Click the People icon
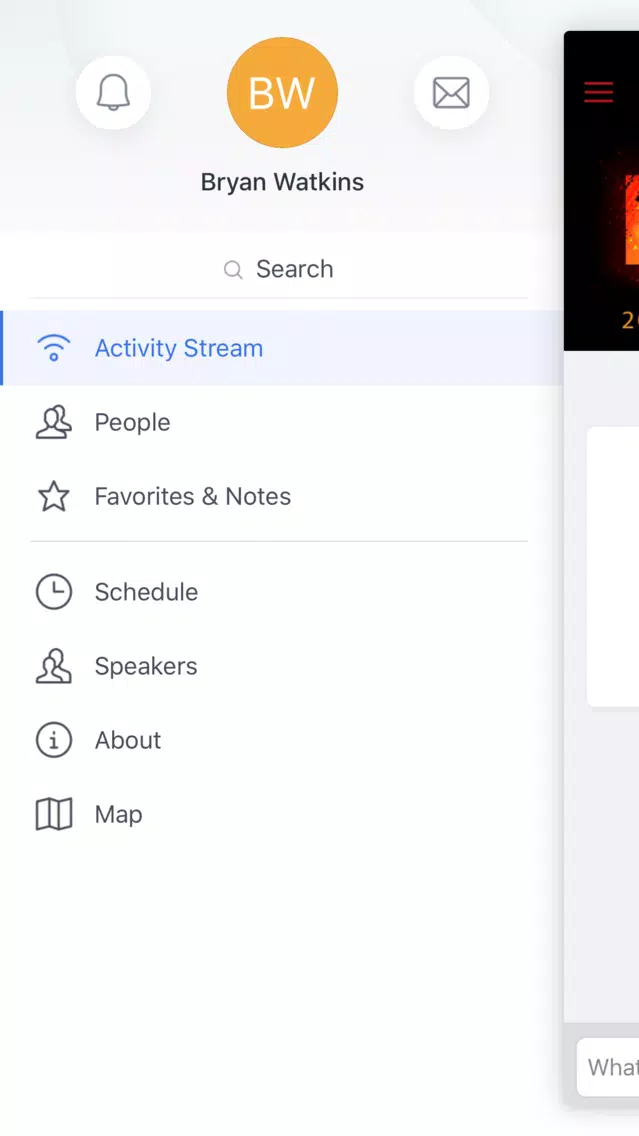 54,422
